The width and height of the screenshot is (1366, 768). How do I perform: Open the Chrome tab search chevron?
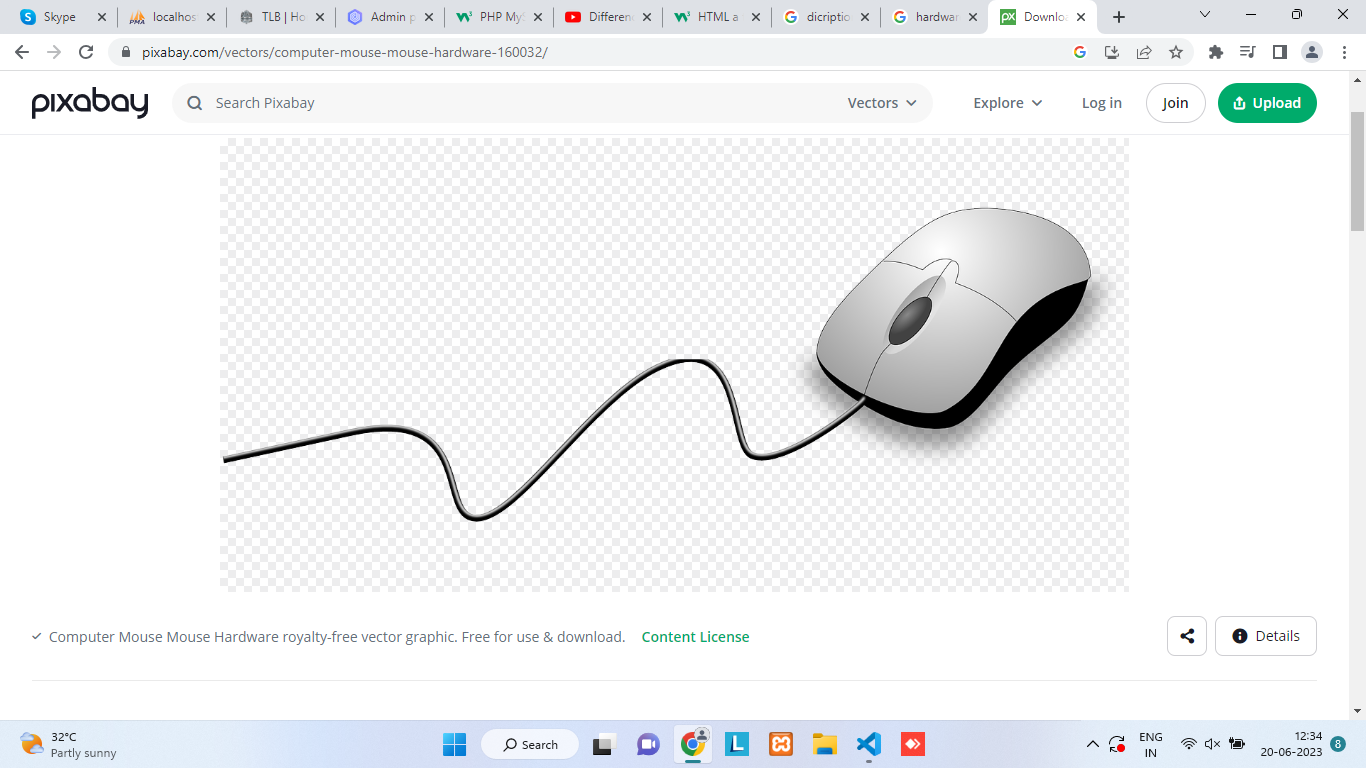1205,15
